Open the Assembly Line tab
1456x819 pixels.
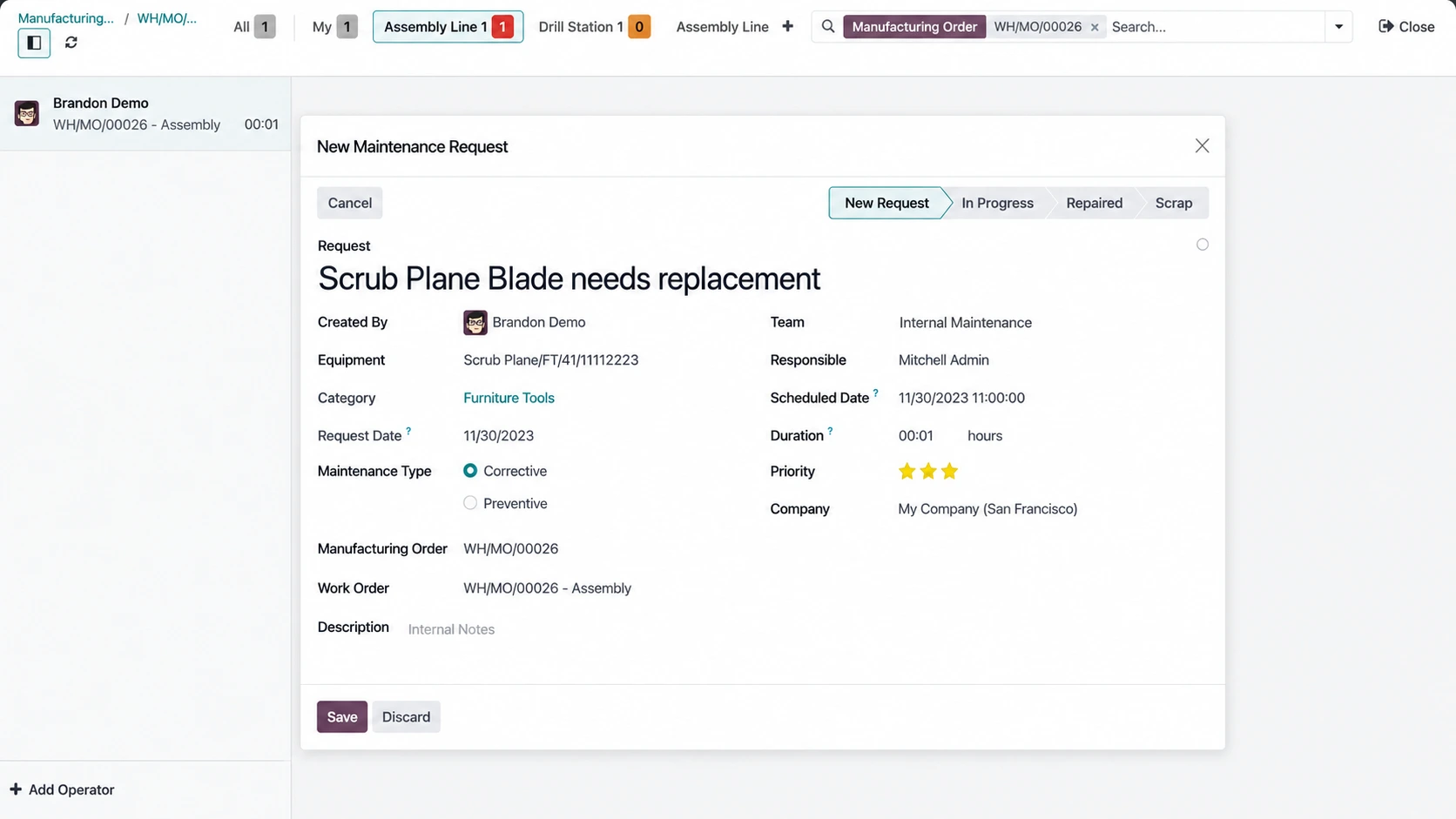click(x=722, y=27)
